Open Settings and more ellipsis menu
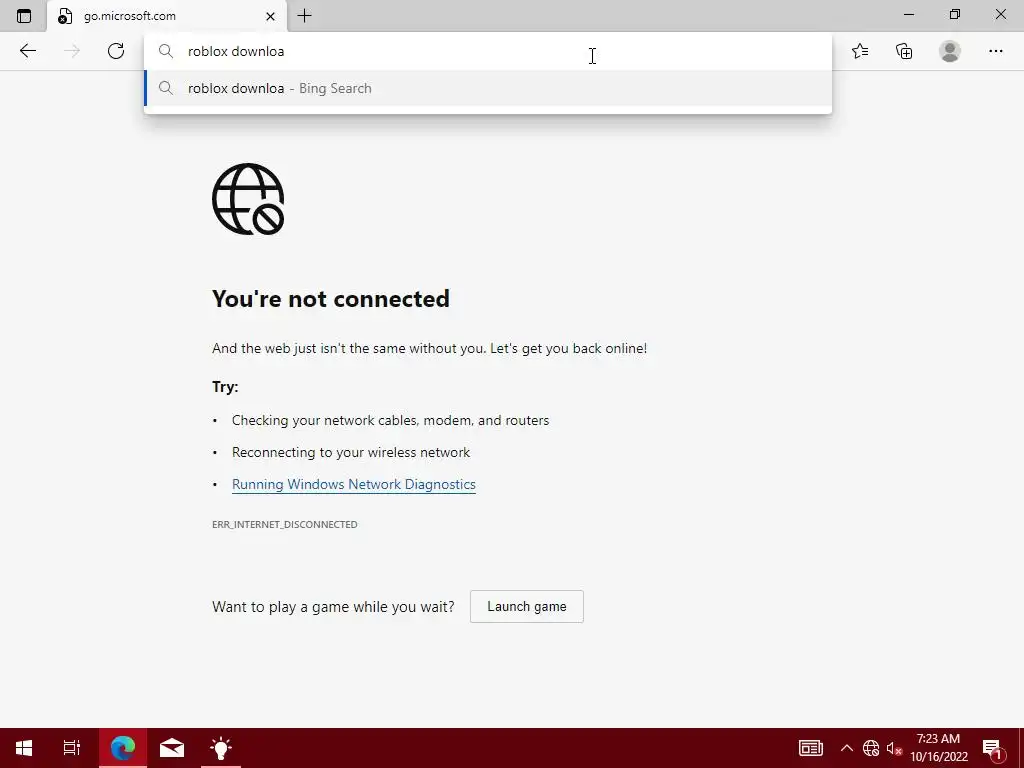This screenshot has height=768, width=1024. [995, 51]
